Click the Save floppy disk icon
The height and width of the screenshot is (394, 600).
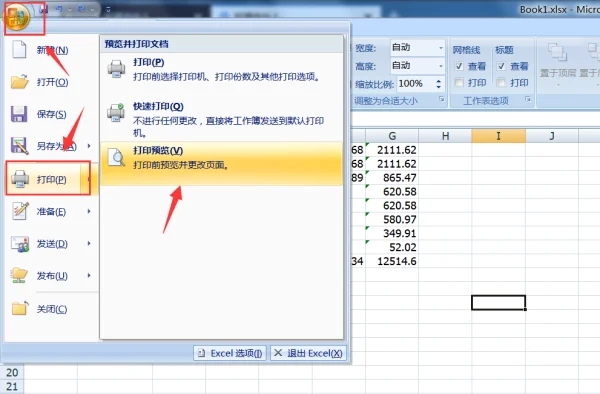pyautogui.click(x=19, y=114)
